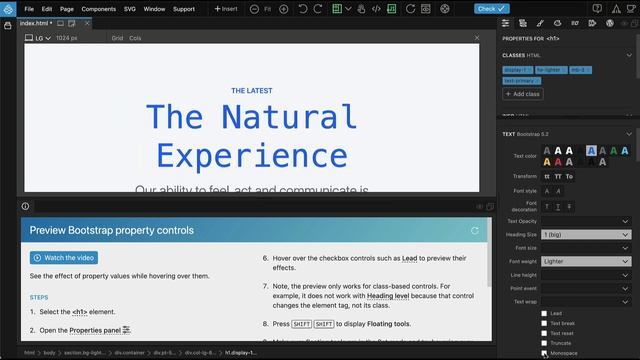Toggle capitalize transform 'To' button
Screen dimensions: 640x360
(x=569, y=176)
